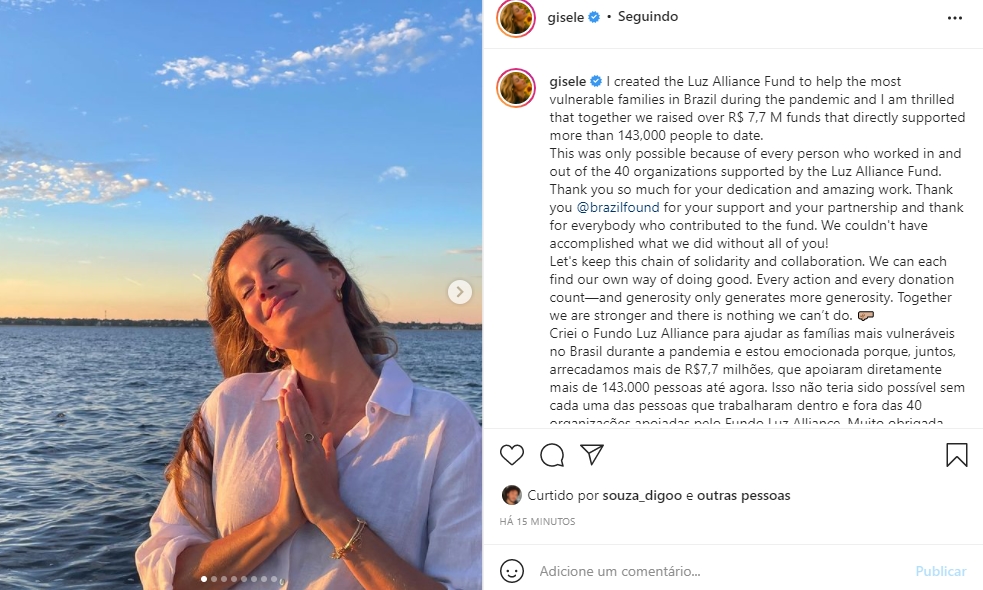
Task: Open emoji picker smiley icon
Action: (512, 571)
